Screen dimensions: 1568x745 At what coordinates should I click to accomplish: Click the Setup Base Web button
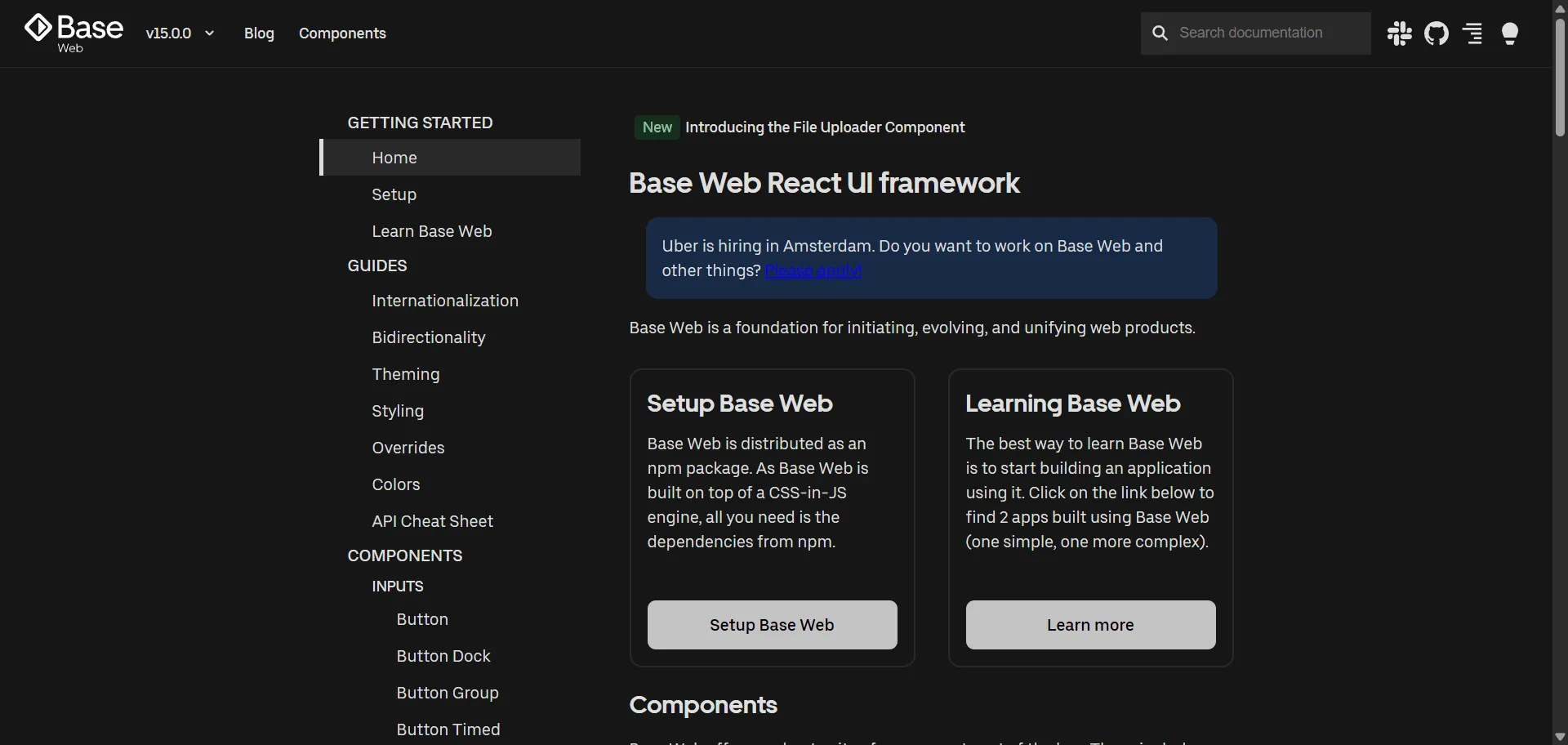pos(772,625)
